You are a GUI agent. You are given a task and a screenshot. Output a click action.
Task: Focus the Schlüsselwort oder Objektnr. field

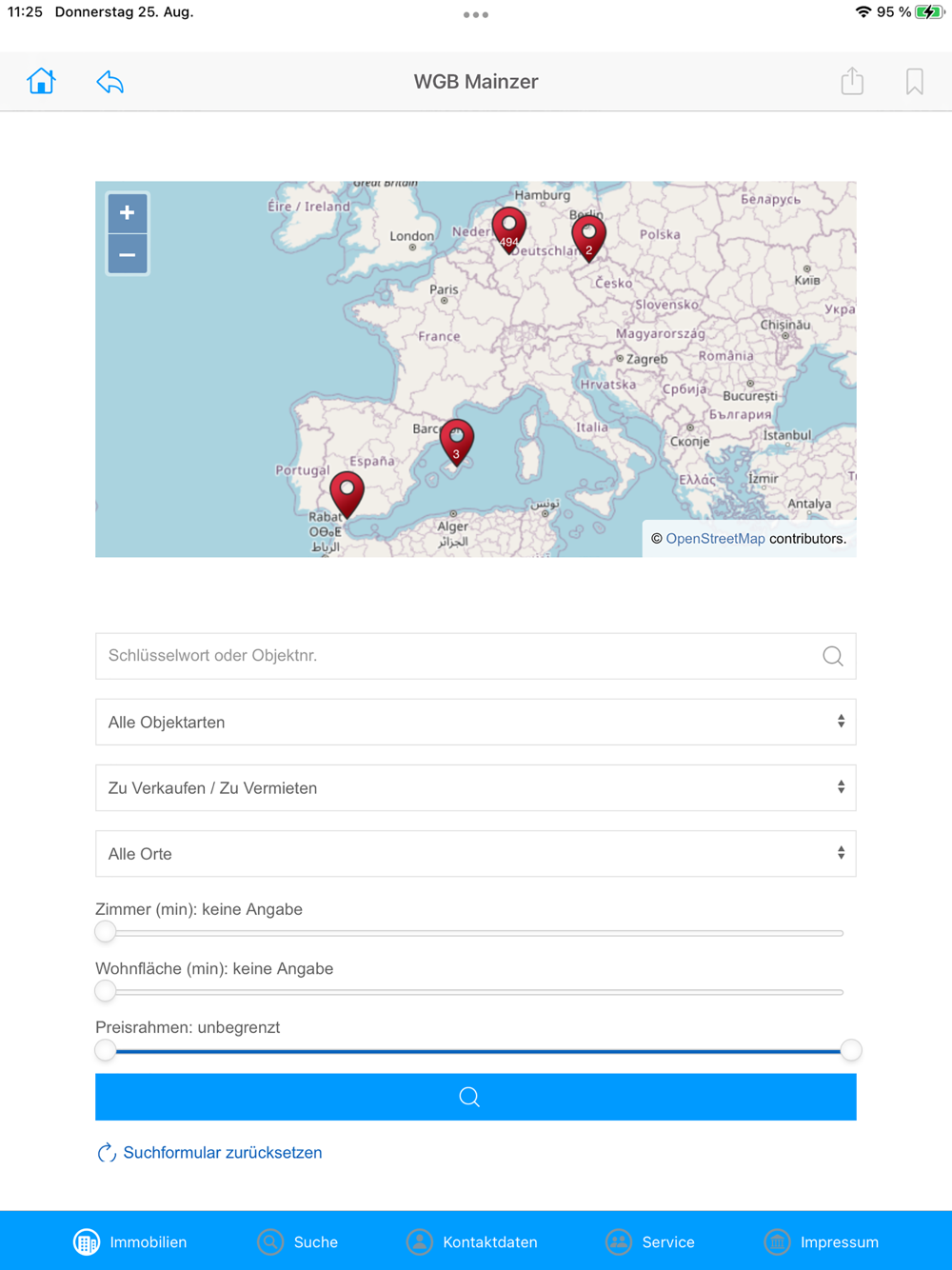476,656
